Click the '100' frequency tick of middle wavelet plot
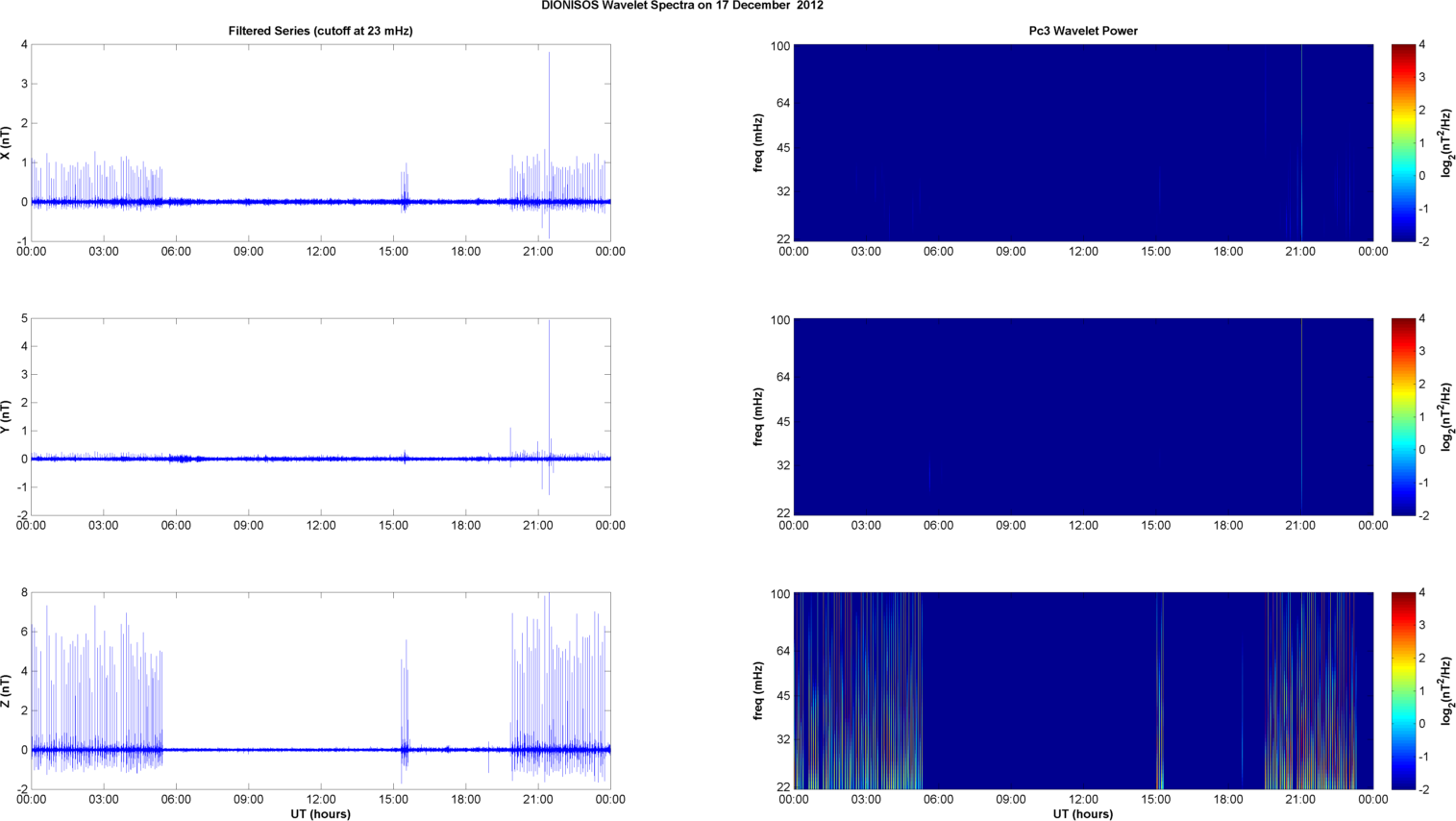 pos(780,319)
